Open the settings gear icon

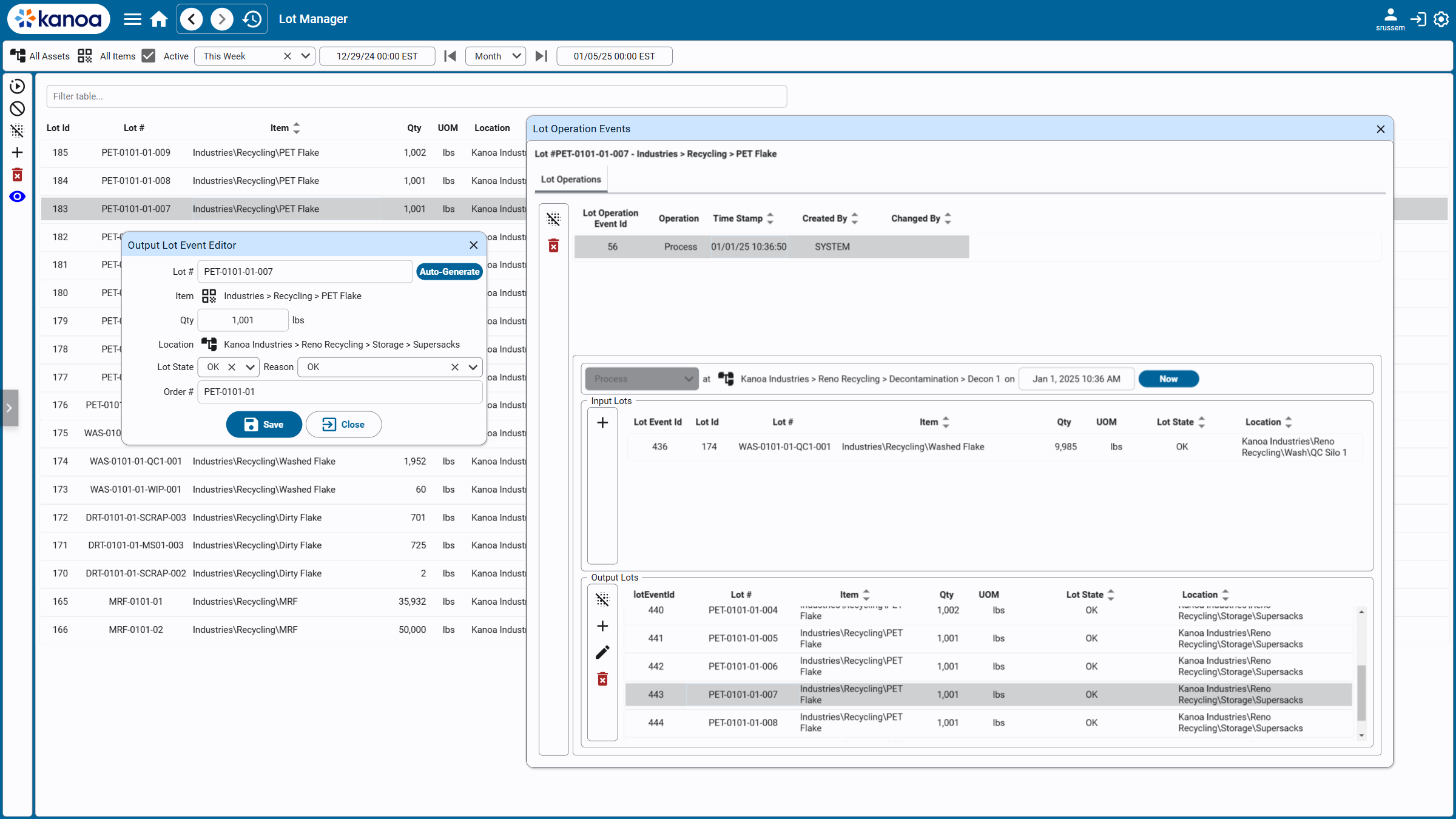[1441, 19]
